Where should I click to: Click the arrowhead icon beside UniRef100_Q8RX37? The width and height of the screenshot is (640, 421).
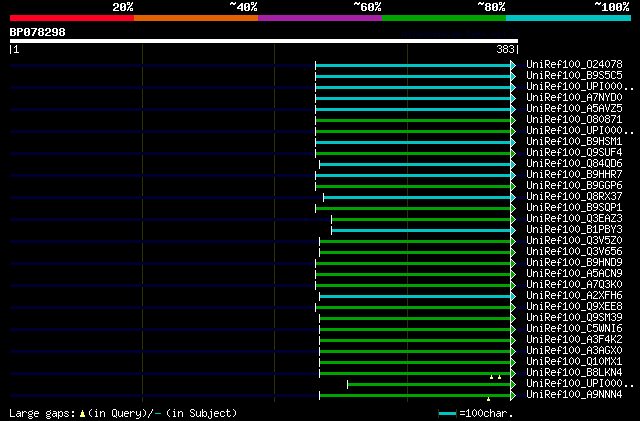click(x=513, y=198)
